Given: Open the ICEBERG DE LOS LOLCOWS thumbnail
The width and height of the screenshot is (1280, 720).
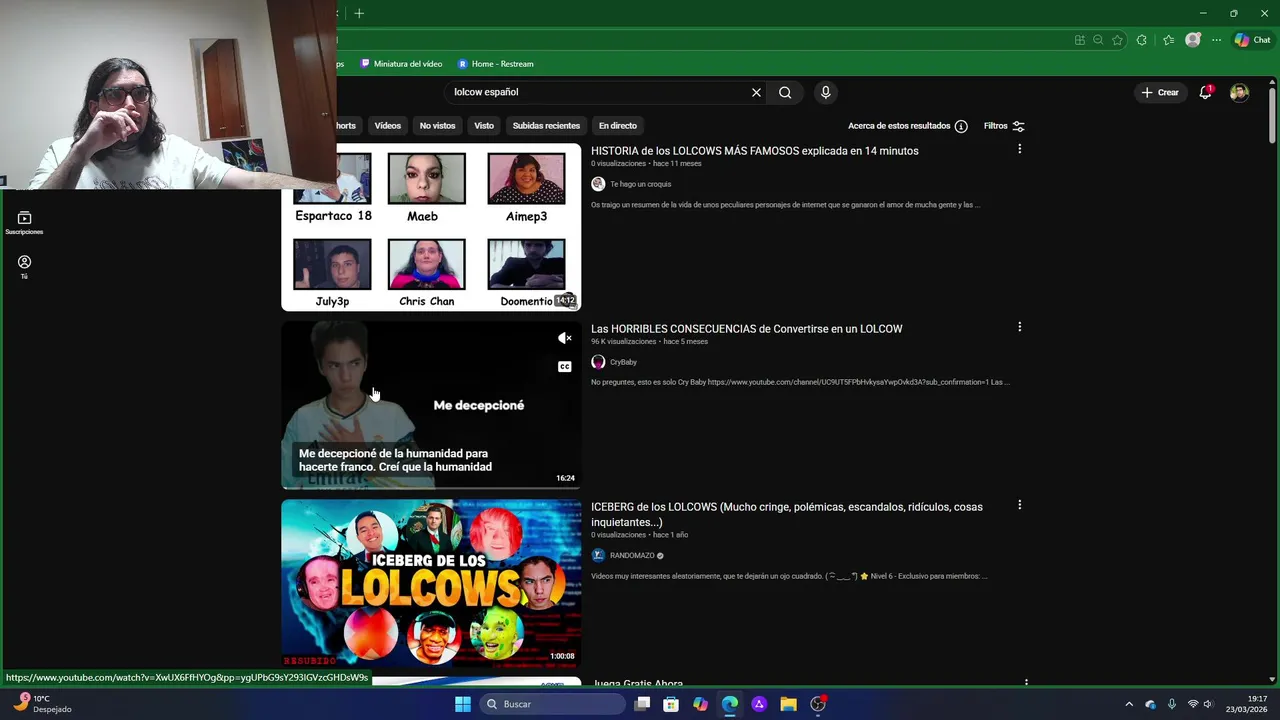Looking at the screenshot, I should [431, 583].
